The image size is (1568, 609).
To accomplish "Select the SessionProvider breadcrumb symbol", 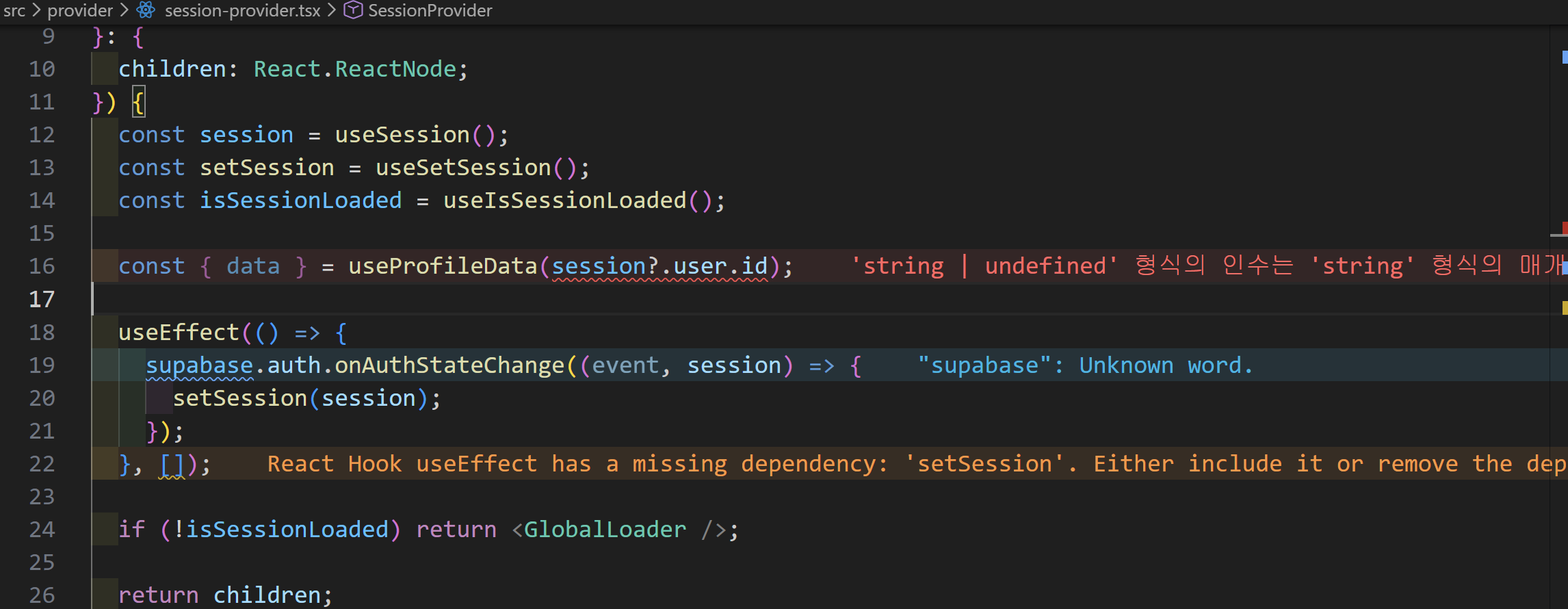I will [x=430, y=10].
